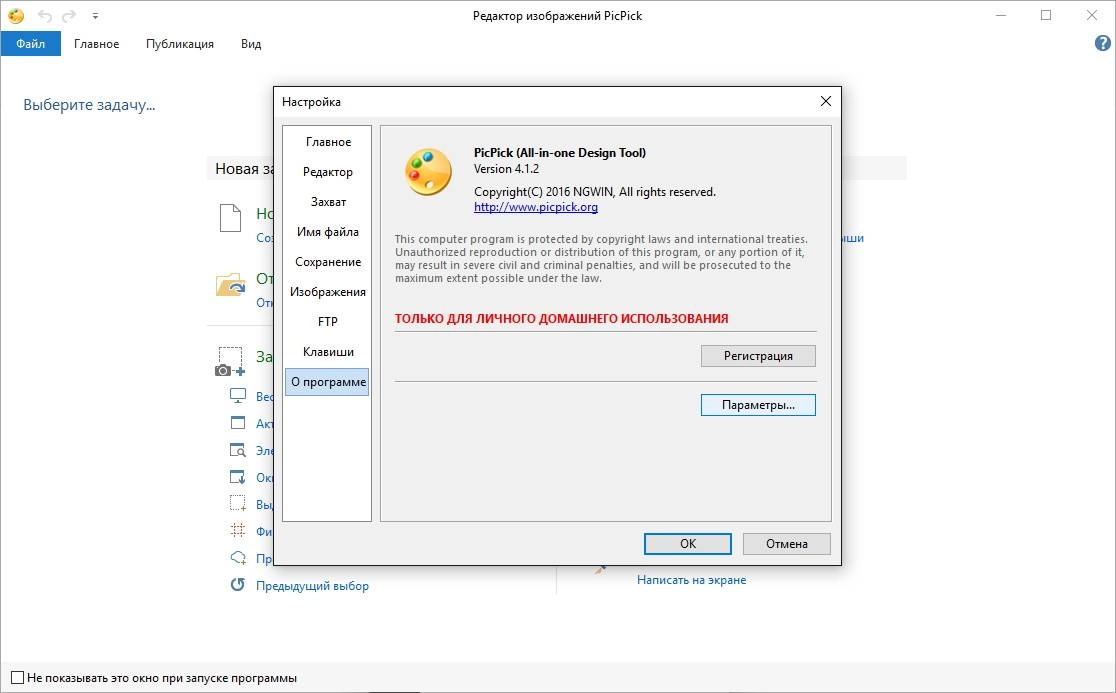Select Сохранение settings category
Image resolution: width=1116 pixels, height=693 pixels.
point(327,262)
